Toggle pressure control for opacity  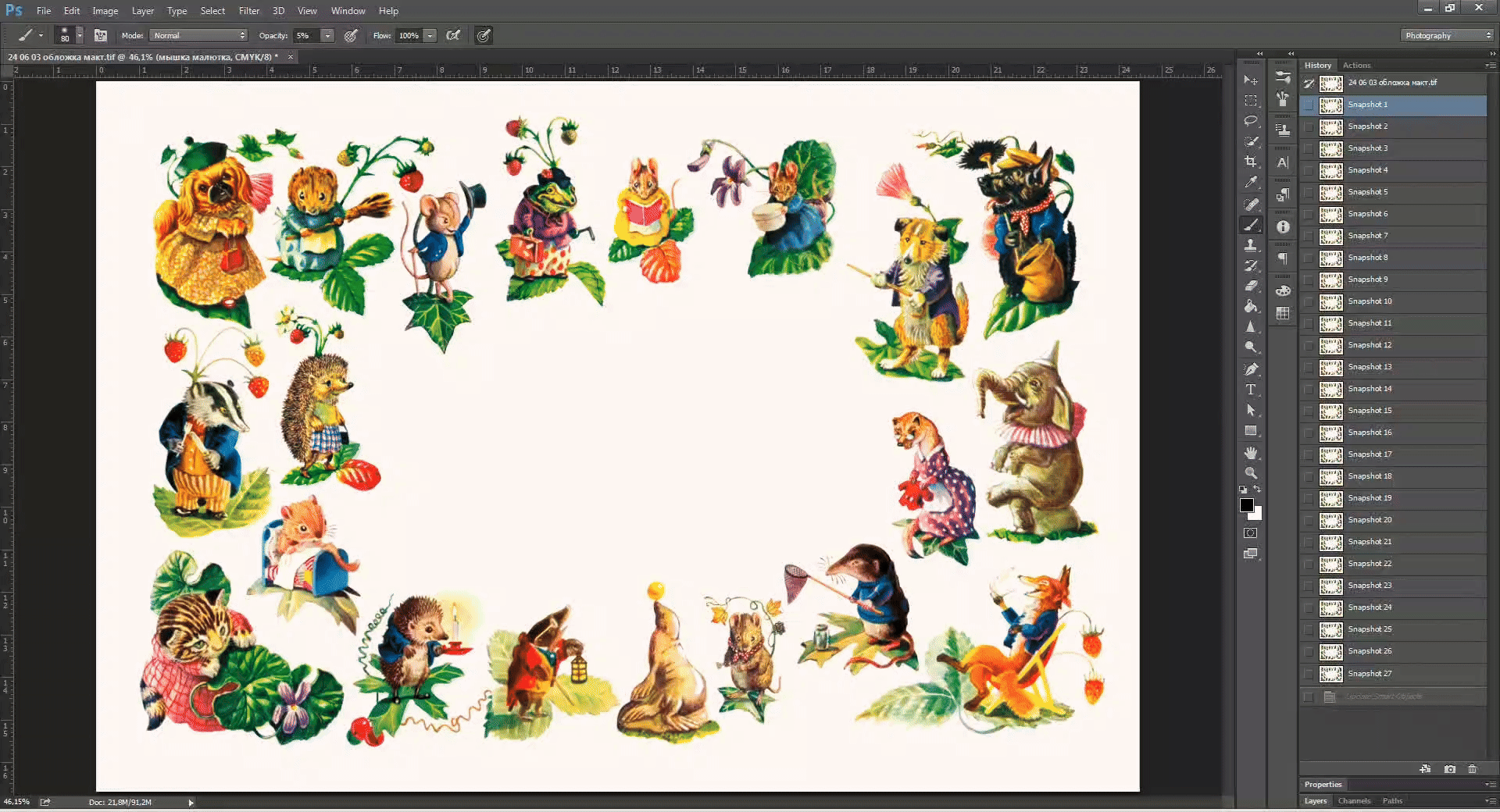352,36
